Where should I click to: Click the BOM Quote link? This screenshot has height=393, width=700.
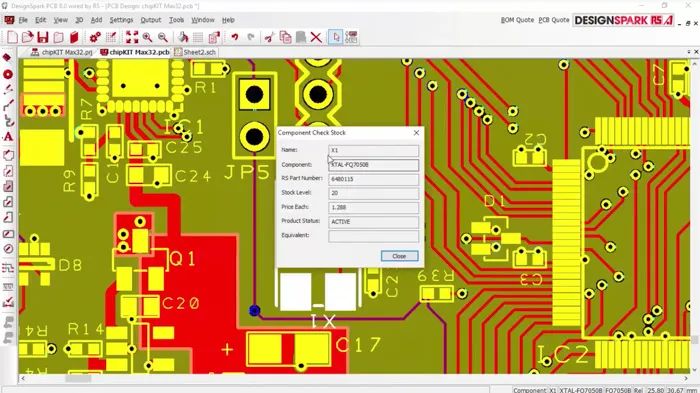(x=517, y=20)
